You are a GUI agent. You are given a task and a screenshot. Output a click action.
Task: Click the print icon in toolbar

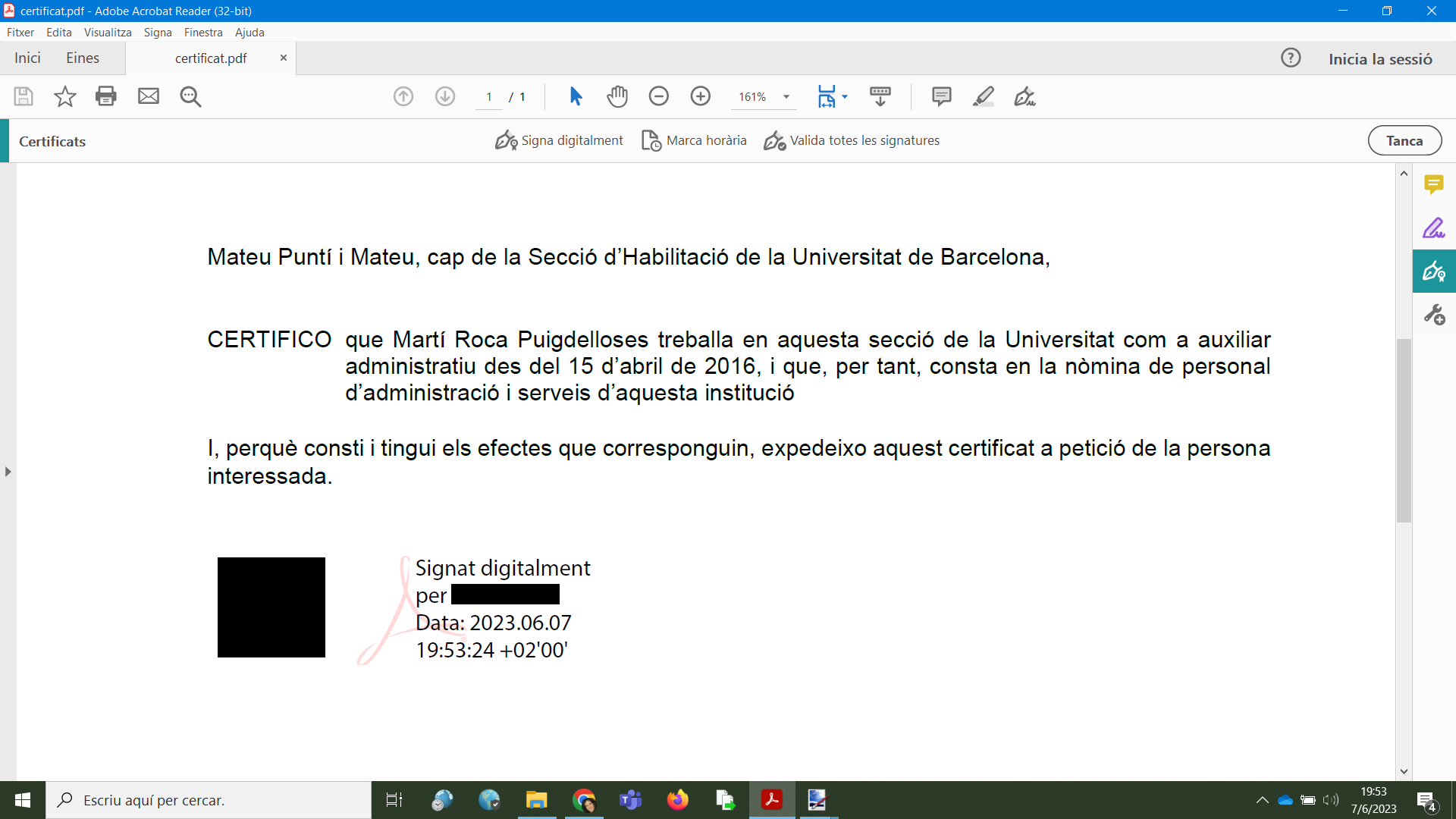click(106, 96)
